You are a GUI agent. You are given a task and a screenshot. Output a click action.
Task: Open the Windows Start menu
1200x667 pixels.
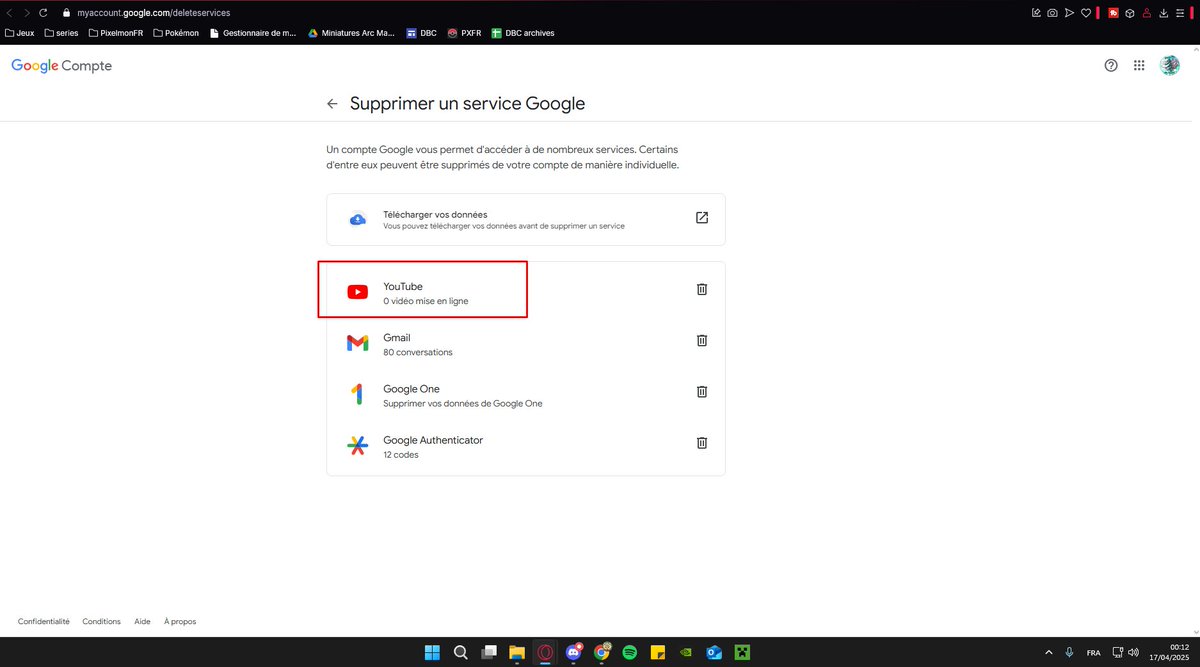point(432,652)
